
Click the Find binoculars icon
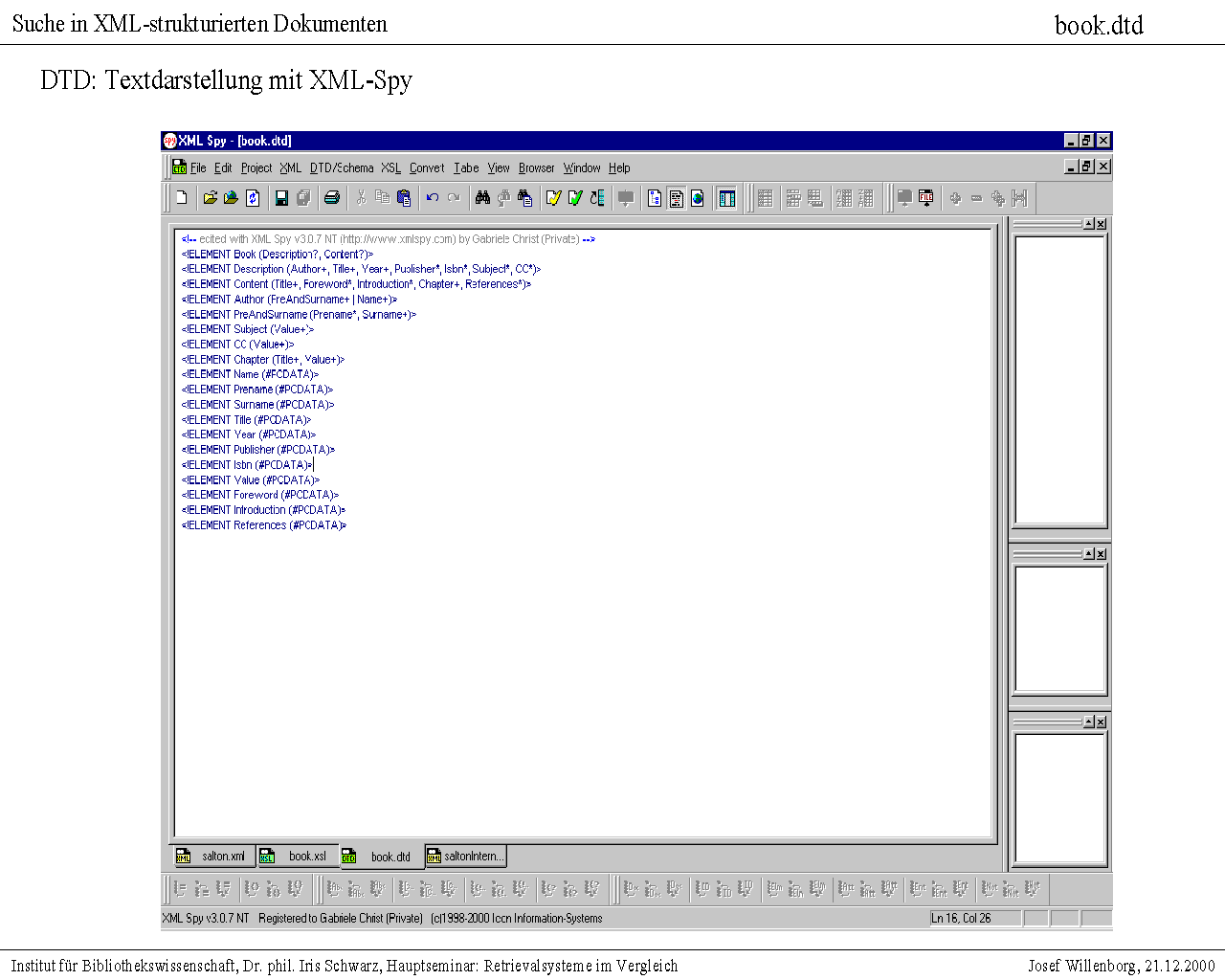482,198
